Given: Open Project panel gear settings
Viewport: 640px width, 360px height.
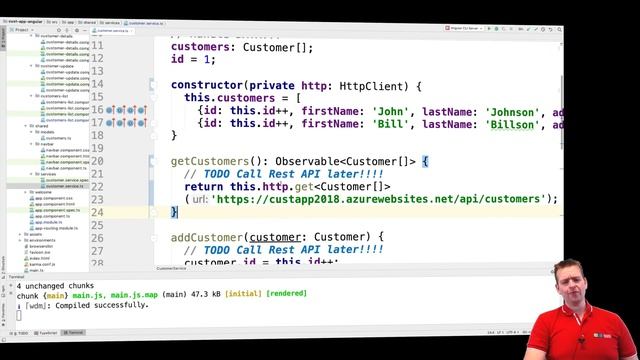Looking at the screenshot, I should (76, 30).
